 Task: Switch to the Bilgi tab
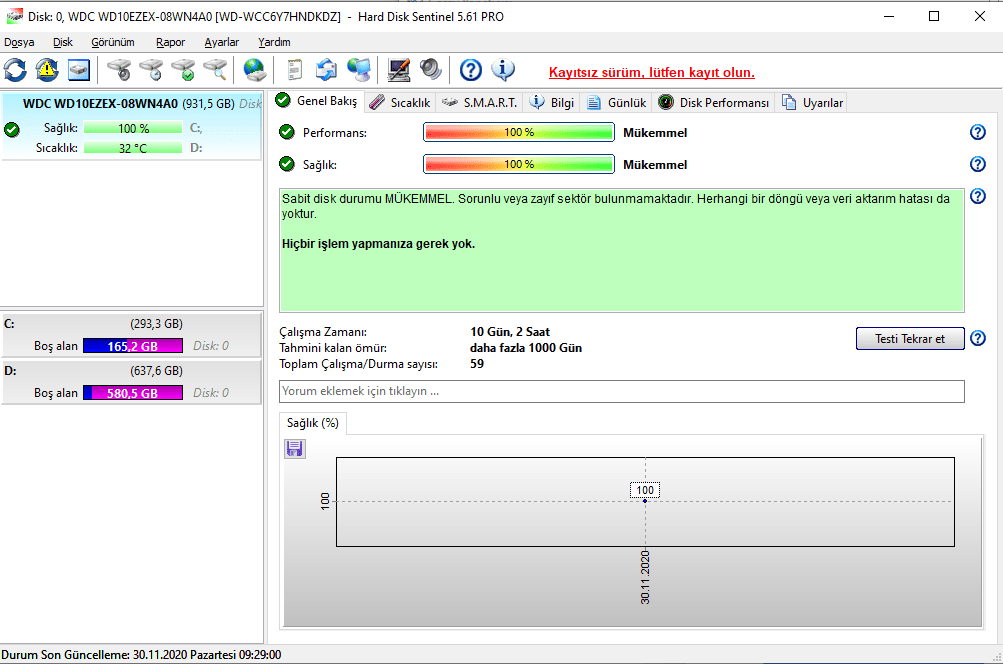click(x=553, y=103)
